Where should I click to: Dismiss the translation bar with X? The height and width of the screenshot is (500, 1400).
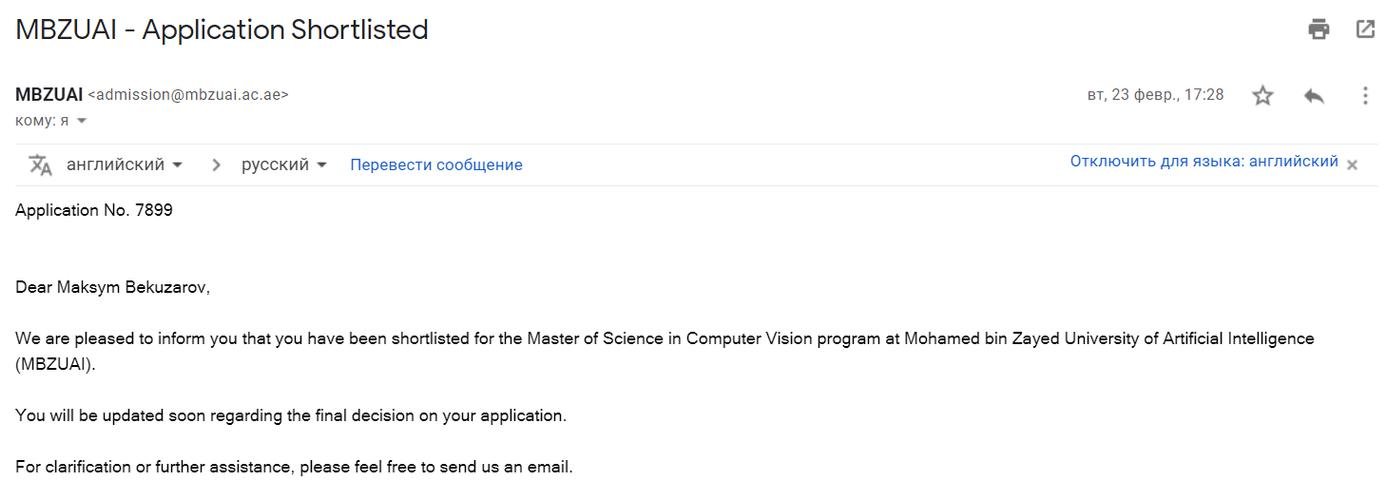click(x=1352, y=165)
